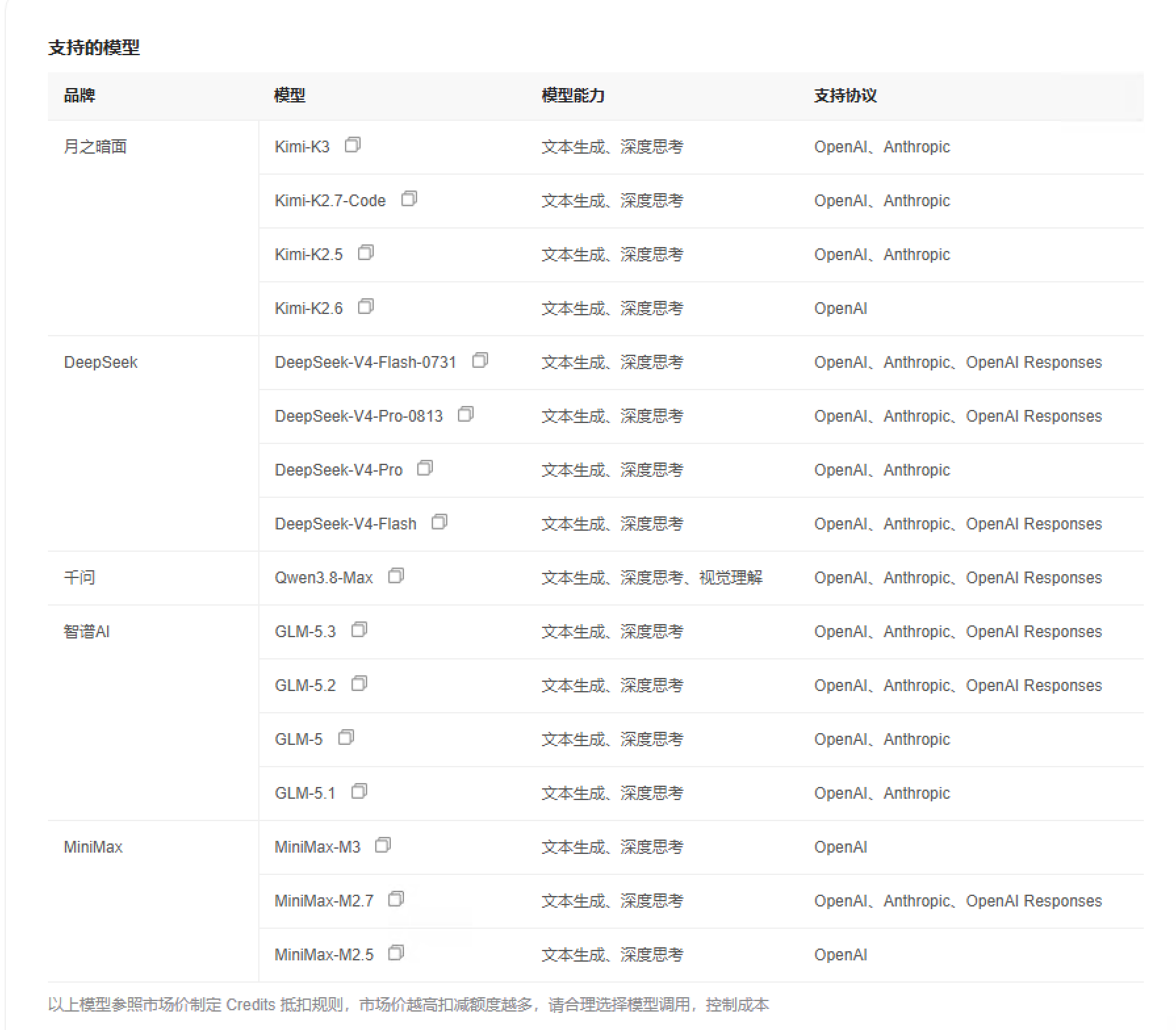Click the OpenAI protocol cell for MiniMax-M2.5
Screen dimensions: 1176x1030
841,955
